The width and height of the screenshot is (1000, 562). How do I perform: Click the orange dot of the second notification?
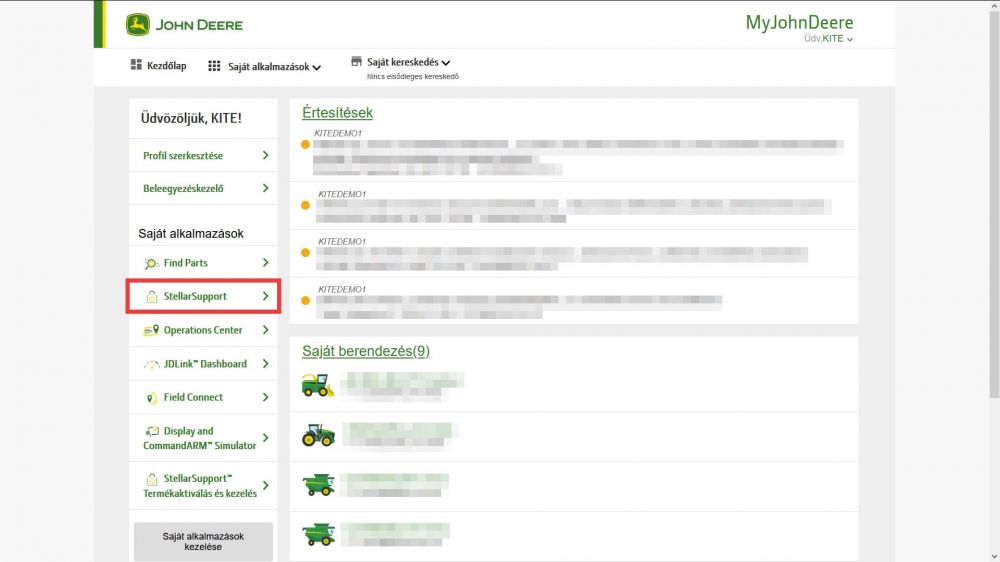click(305, 205)
